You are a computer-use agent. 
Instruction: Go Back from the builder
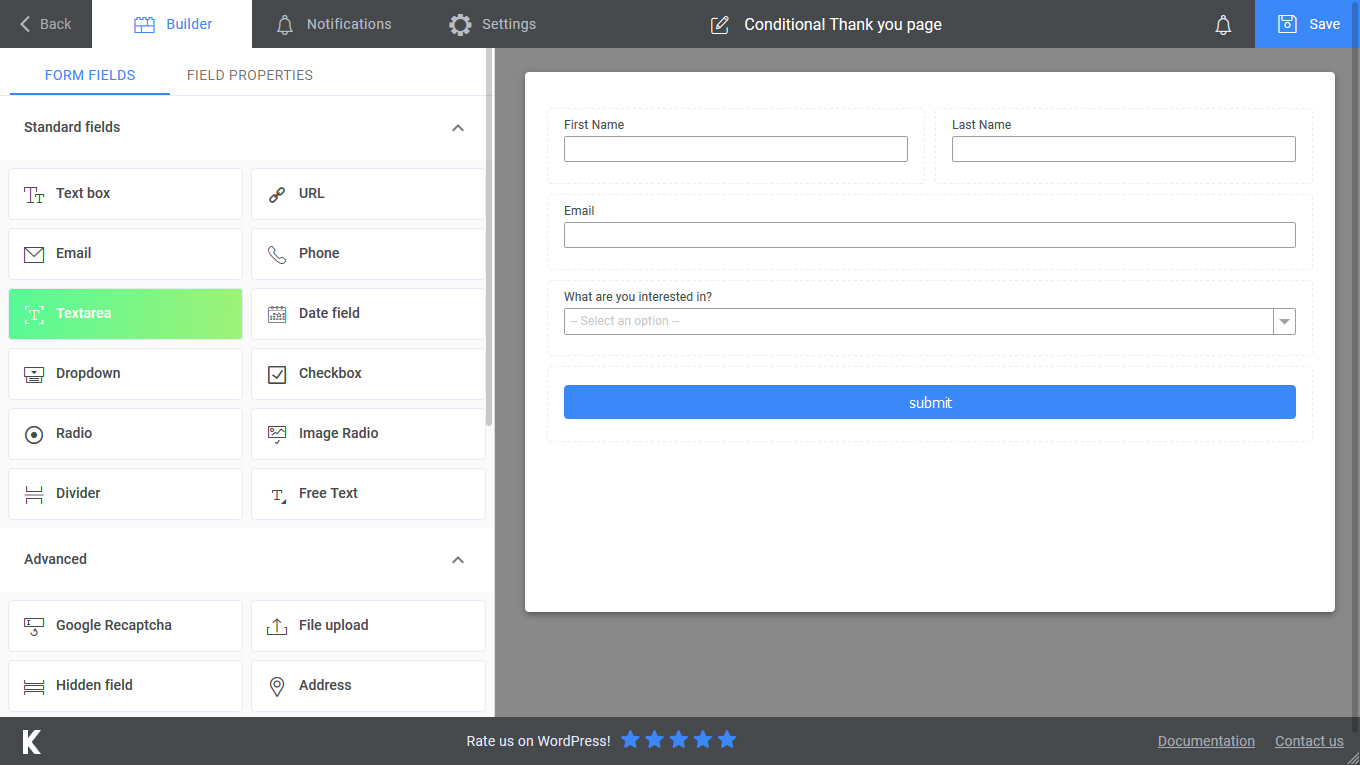pos(46,24)
